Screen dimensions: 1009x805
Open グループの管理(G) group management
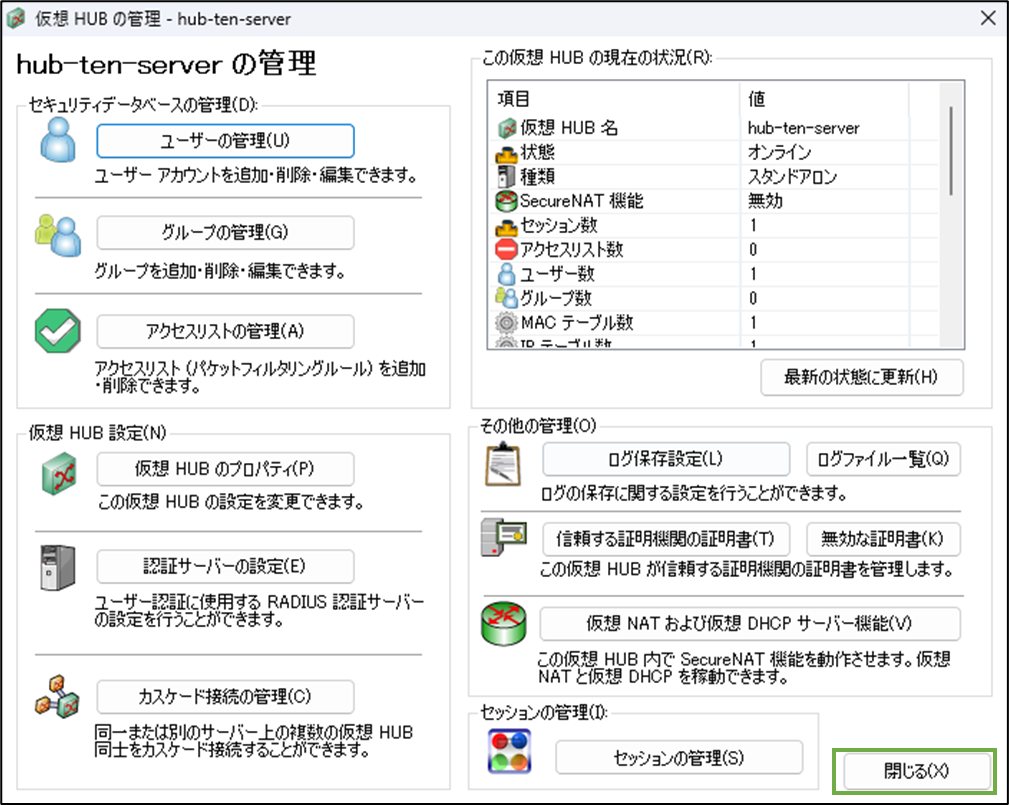[225, 232]
